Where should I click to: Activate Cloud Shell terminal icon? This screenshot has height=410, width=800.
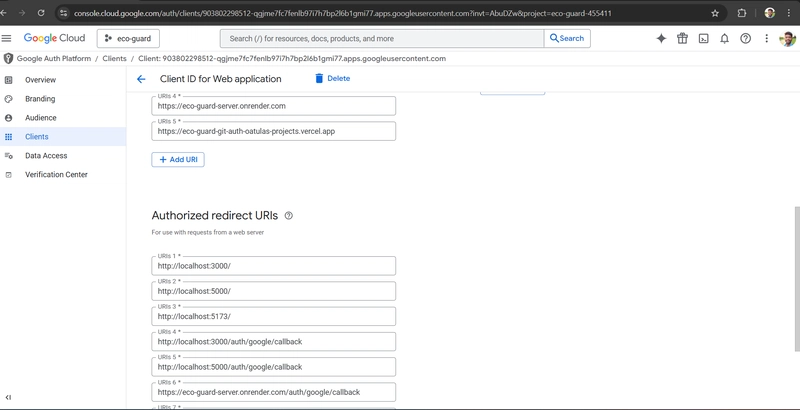[x=704, y=38]
